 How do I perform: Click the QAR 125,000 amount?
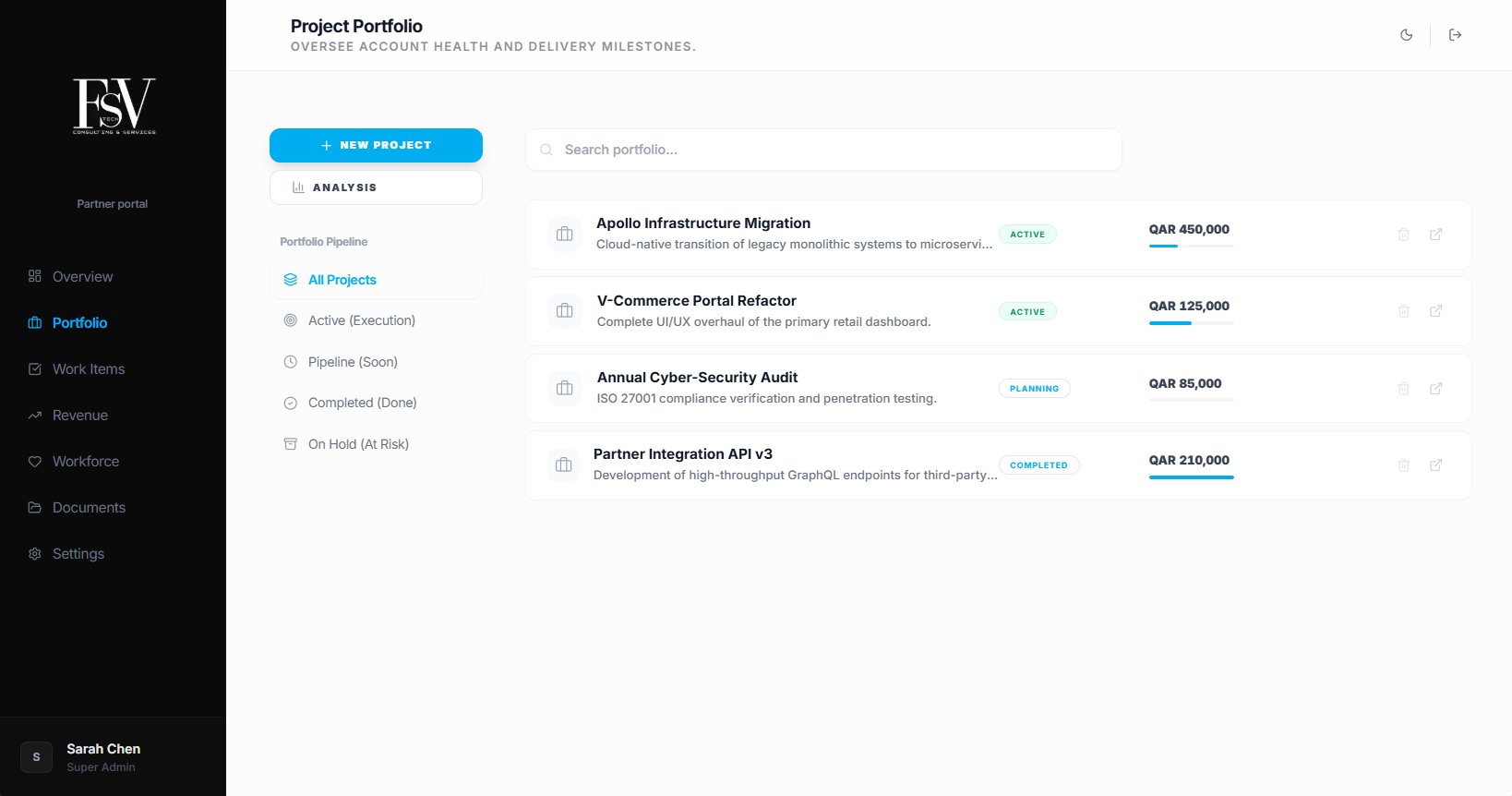pyautogui.click(x=1189, y=306)
